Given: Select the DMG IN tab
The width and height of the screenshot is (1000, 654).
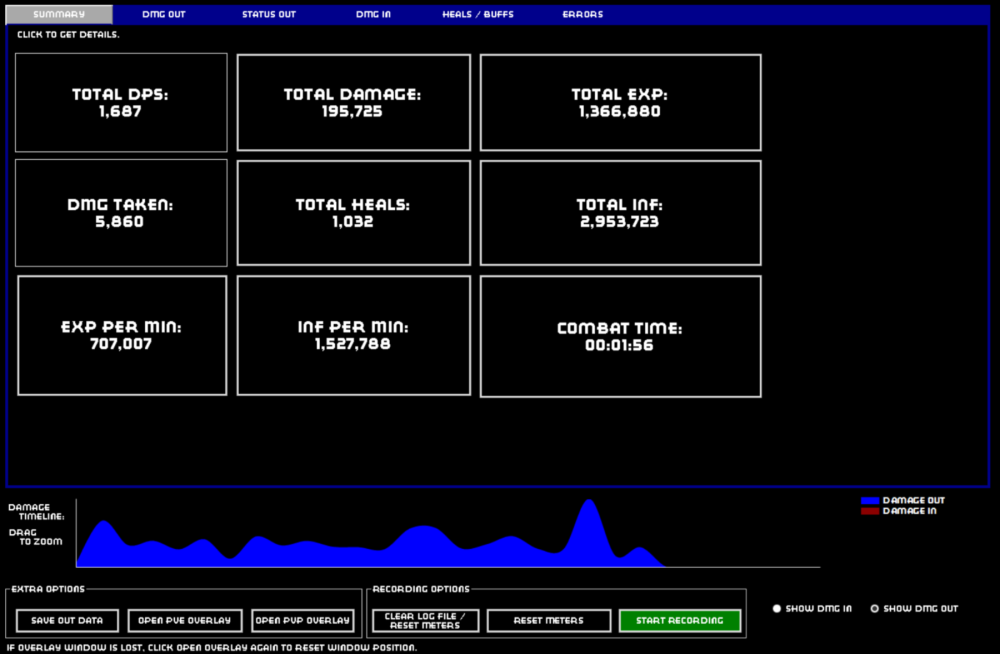Looking at the screenshot, I should (373, 15).
